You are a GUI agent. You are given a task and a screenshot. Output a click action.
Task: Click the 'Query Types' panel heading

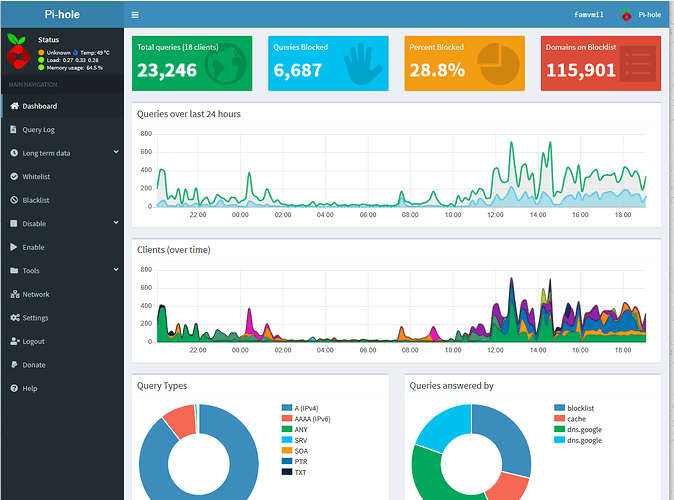[x=162, y=386]
